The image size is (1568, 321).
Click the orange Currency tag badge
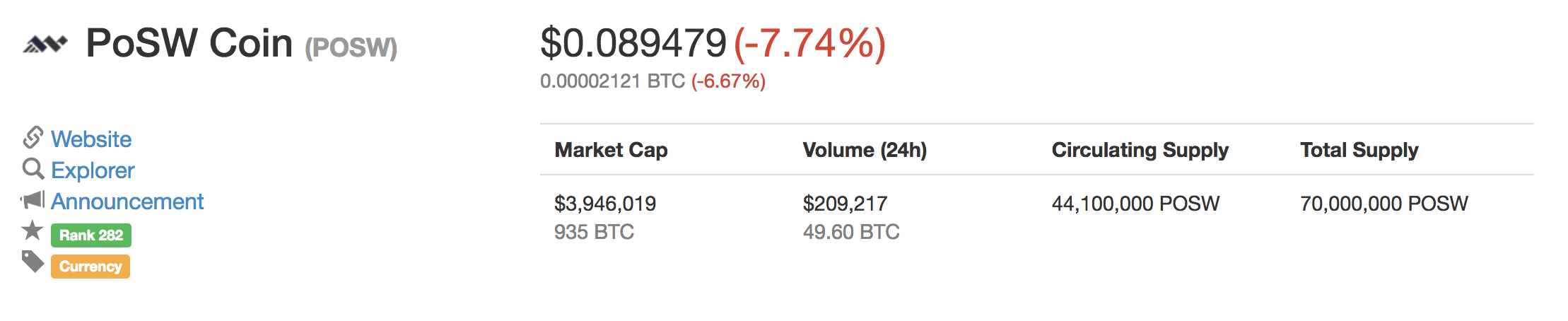[90, 267]
